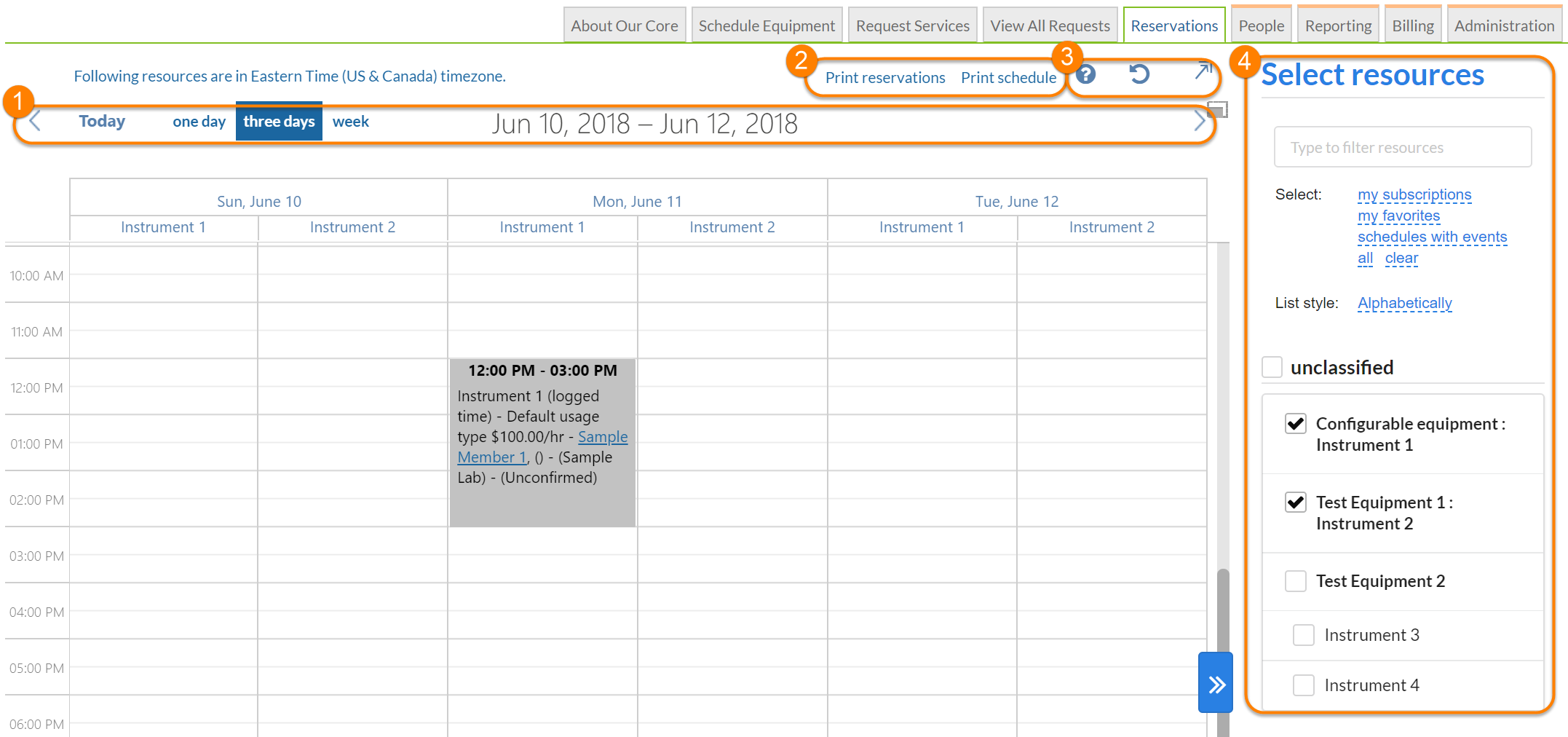This screenshot has height=737, width=1568.
Task: Click the refresh calendar icon
Action: click(1139, 74)
